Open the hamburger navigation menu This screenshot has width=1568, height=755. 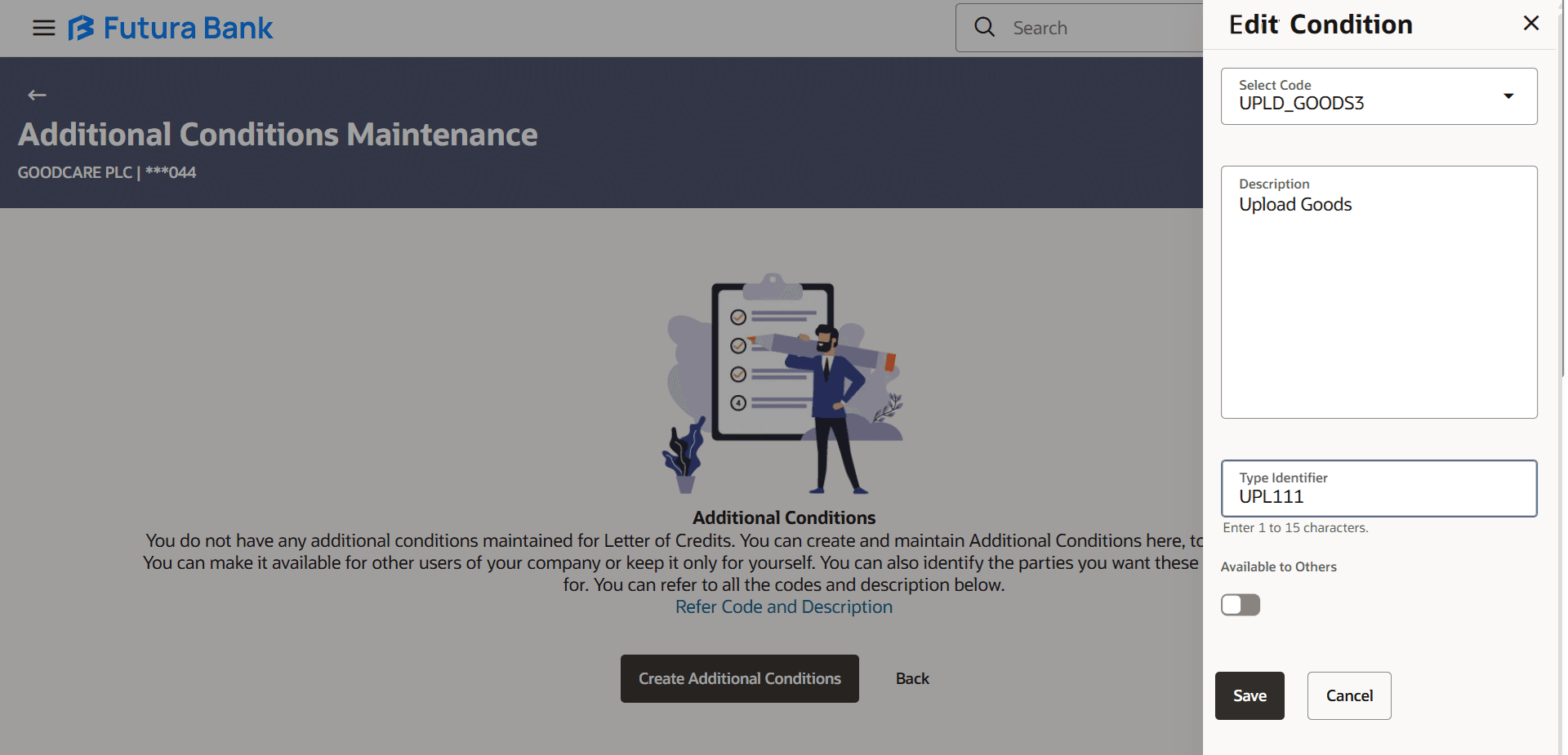tap(43, 27)
